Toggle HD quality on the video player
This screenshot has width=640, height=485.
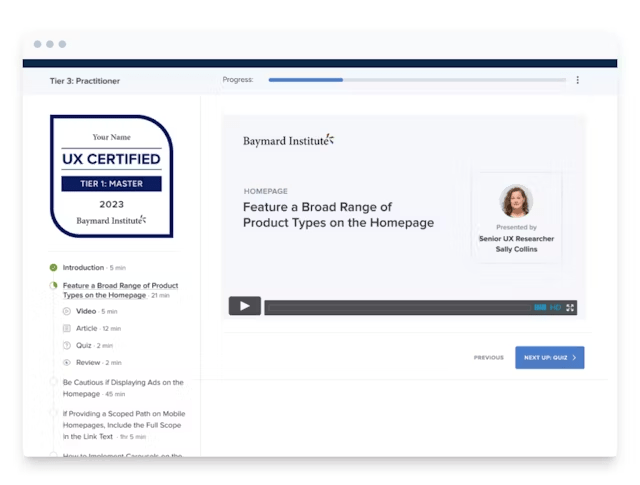(x=555, y=307)
